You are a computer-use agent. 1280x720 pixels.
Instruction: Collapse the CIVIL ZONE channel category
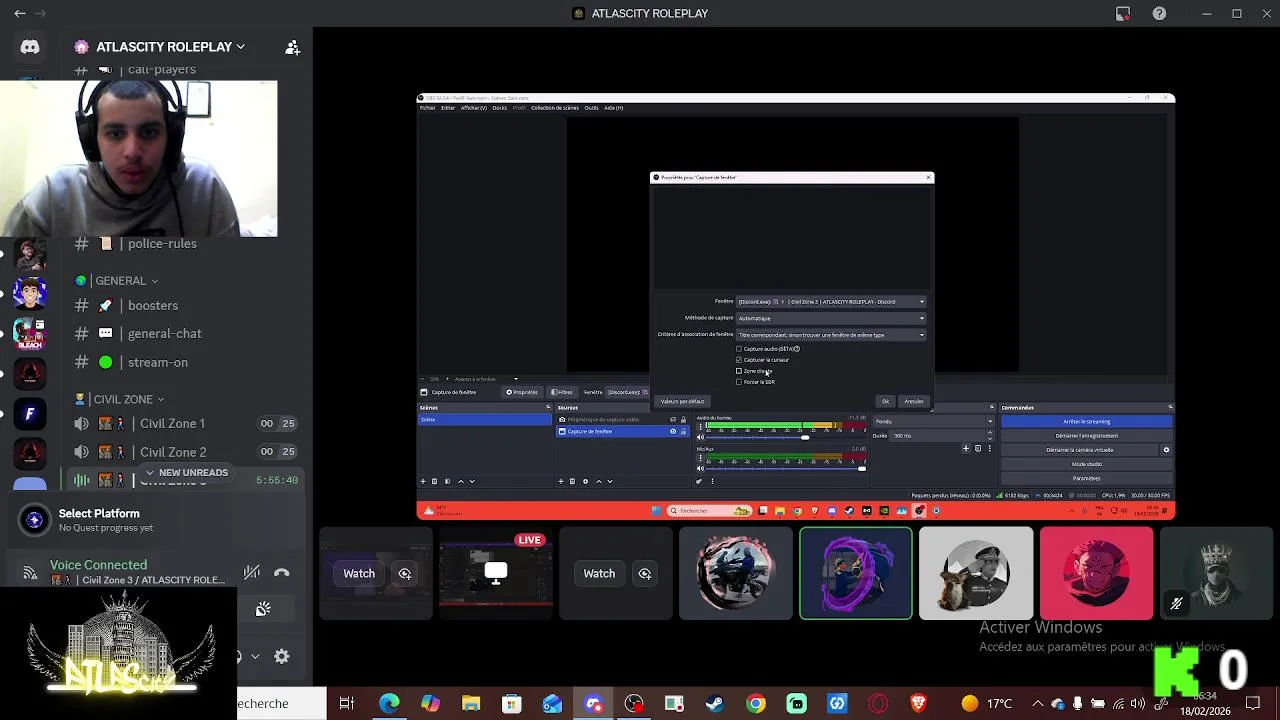[x=119, y=399]
